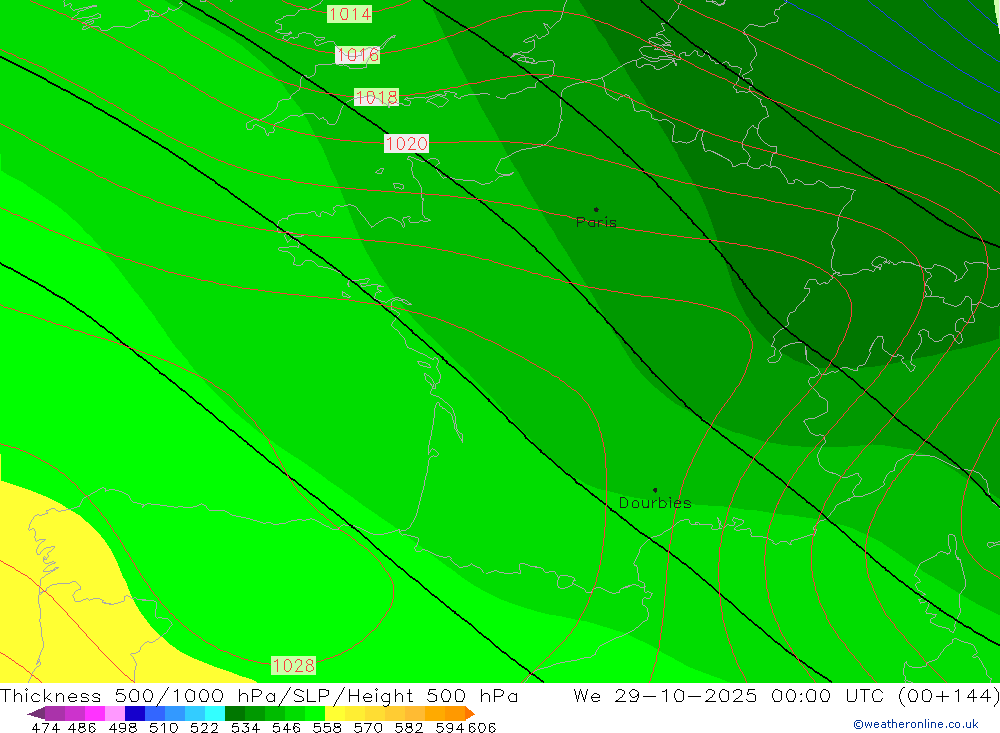Screen dimensions: 1000x733
Task: Pick the magenta legend swatch above 486
Action: point(94,713)
